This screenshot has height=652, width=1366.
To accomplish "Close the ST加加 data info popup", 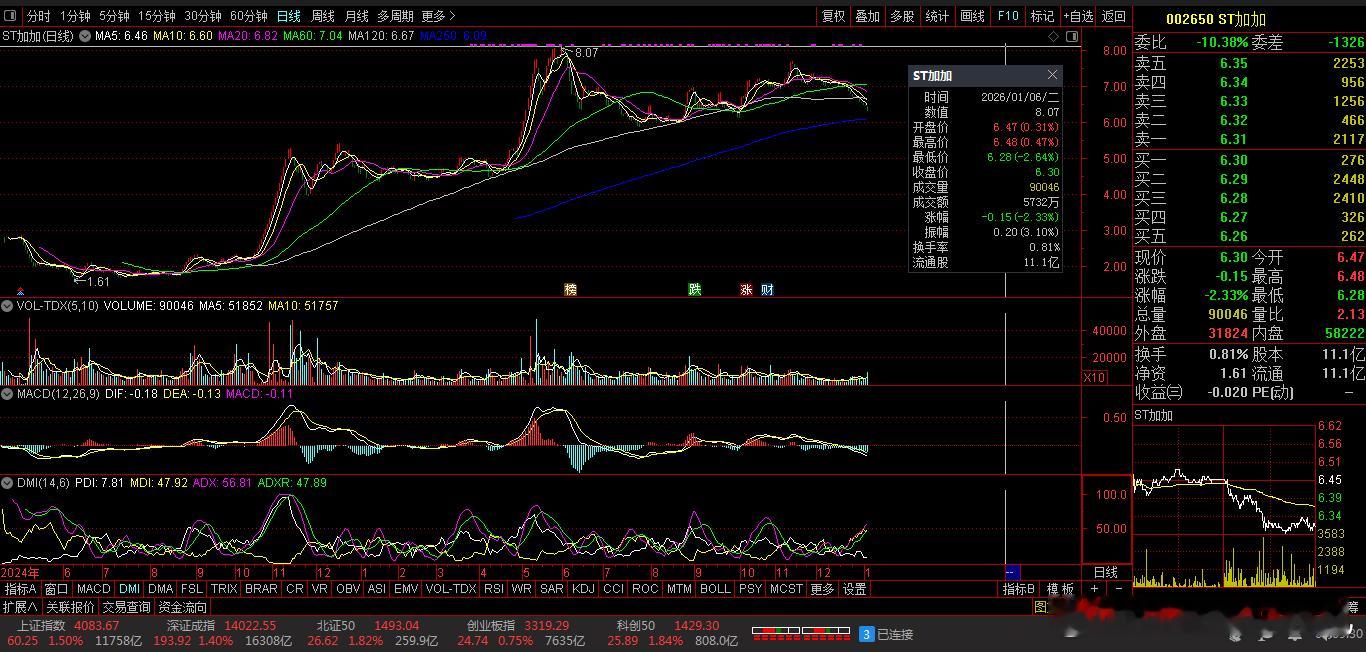I will [x=1052, y=75].
